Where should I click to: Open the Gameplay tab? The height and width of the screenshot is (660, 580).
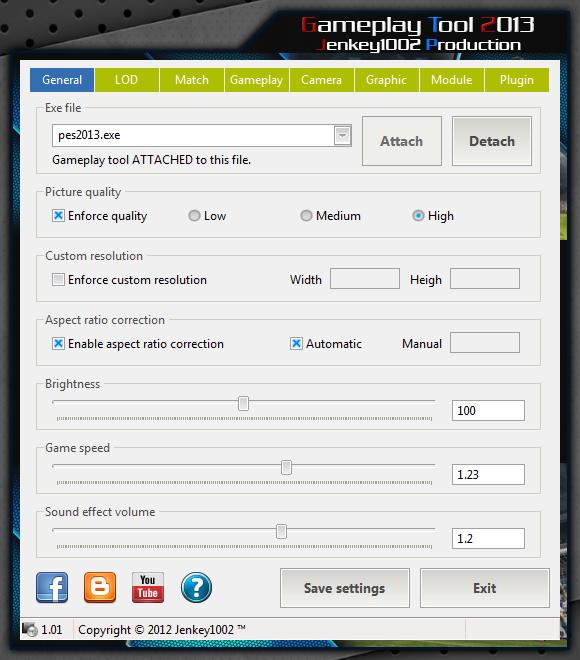257,80
